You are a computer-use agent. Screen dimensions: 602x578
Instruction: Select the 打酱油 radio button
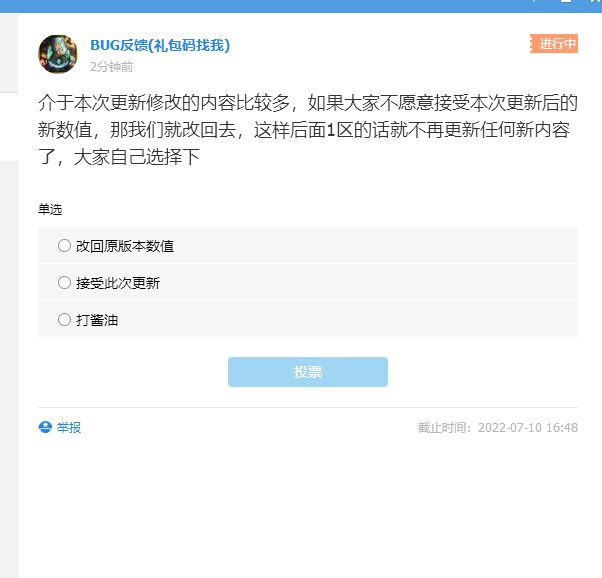click(64, 320)
